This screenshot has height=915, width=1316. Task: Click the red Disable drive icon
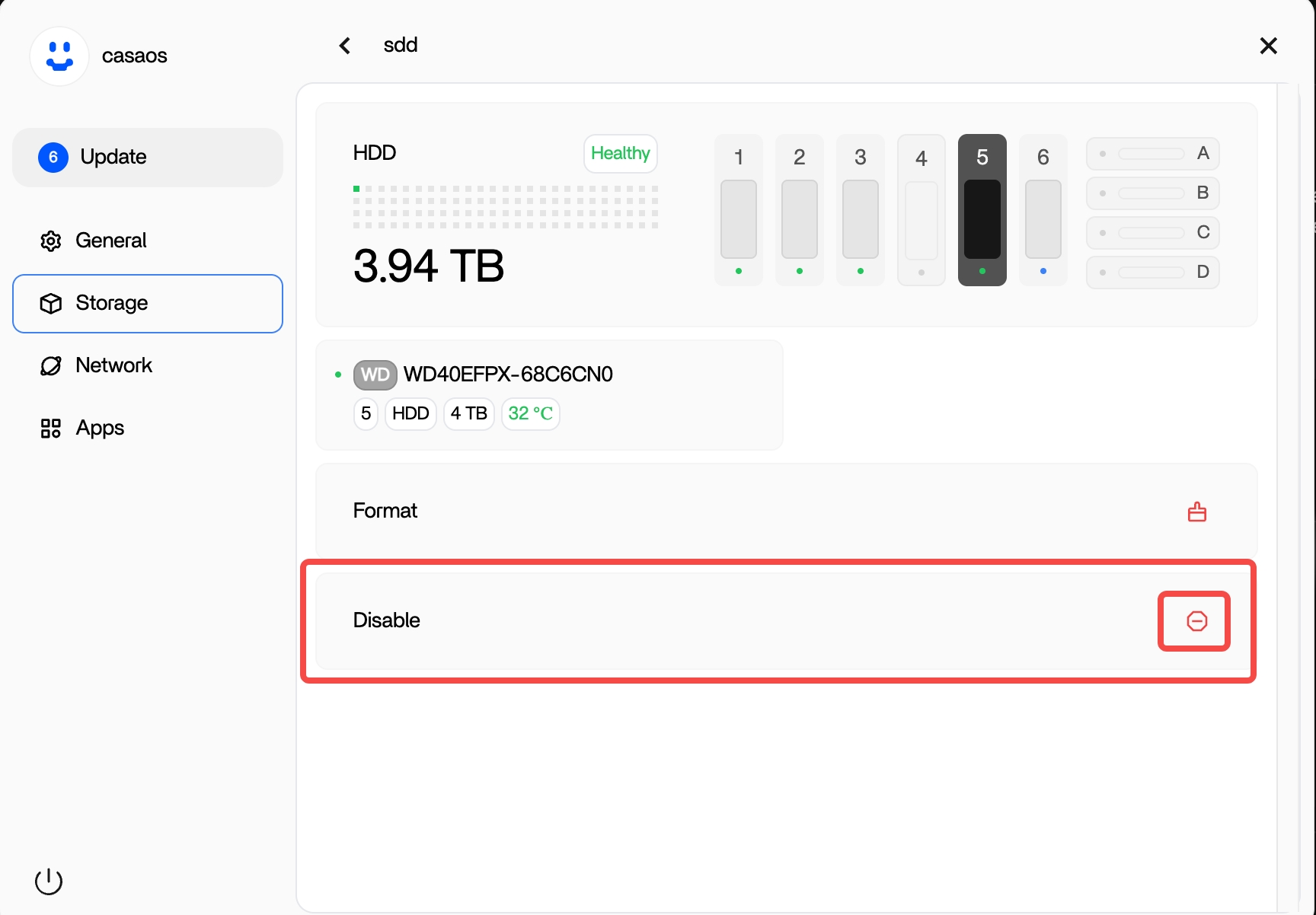(x=1196, y=621)
